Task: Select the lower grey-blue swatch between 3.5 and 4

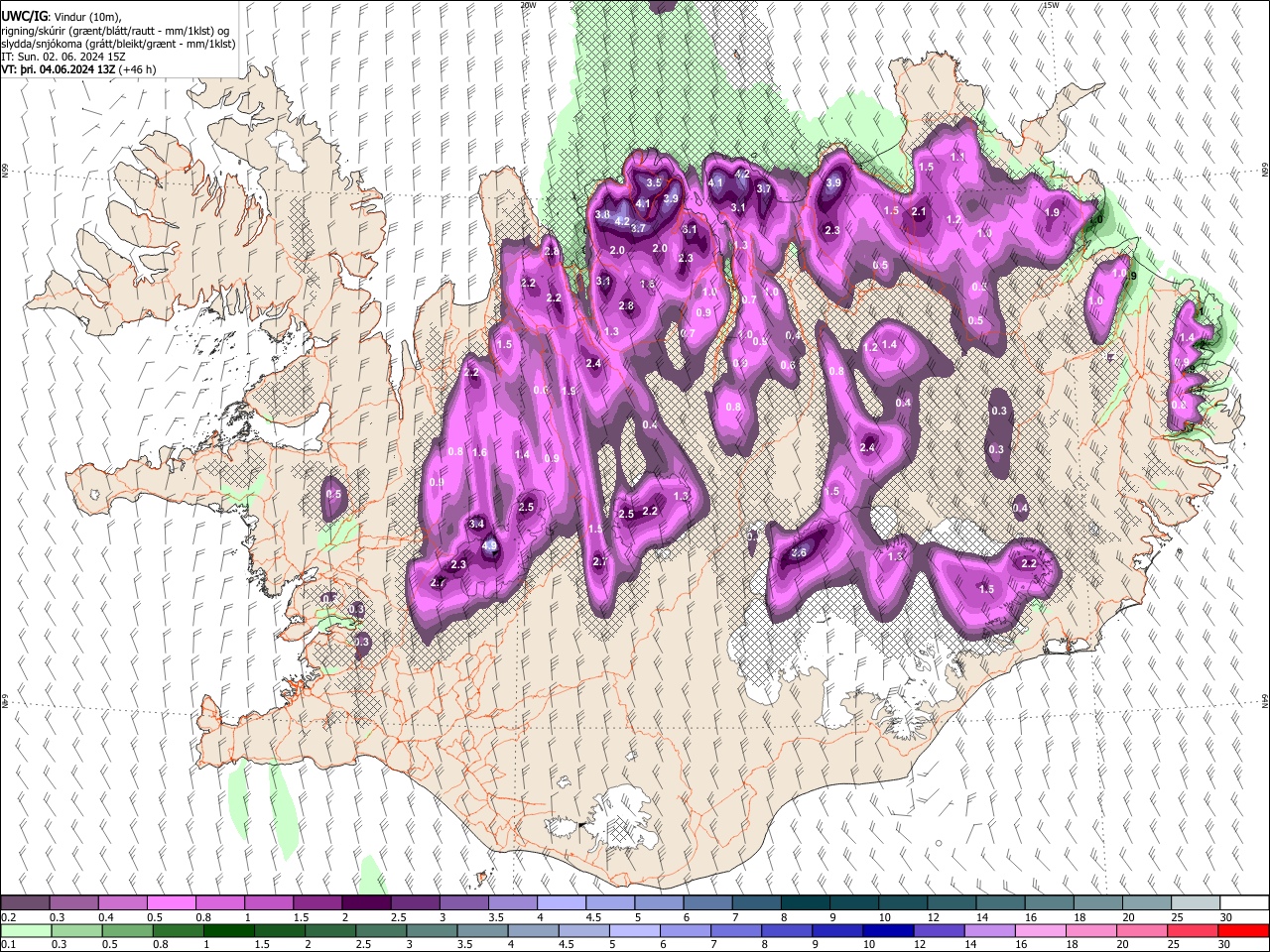Action: tap(482, 930)
